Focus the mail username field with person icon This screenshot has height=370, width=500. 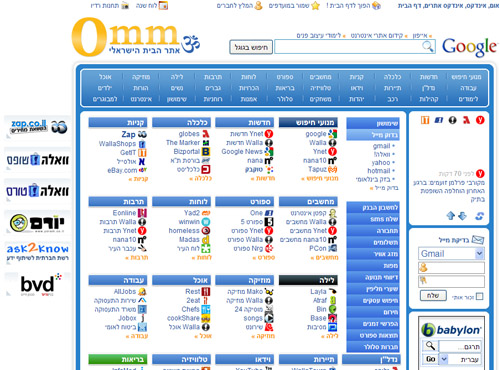pyautogui.click(x=451, y=268)
